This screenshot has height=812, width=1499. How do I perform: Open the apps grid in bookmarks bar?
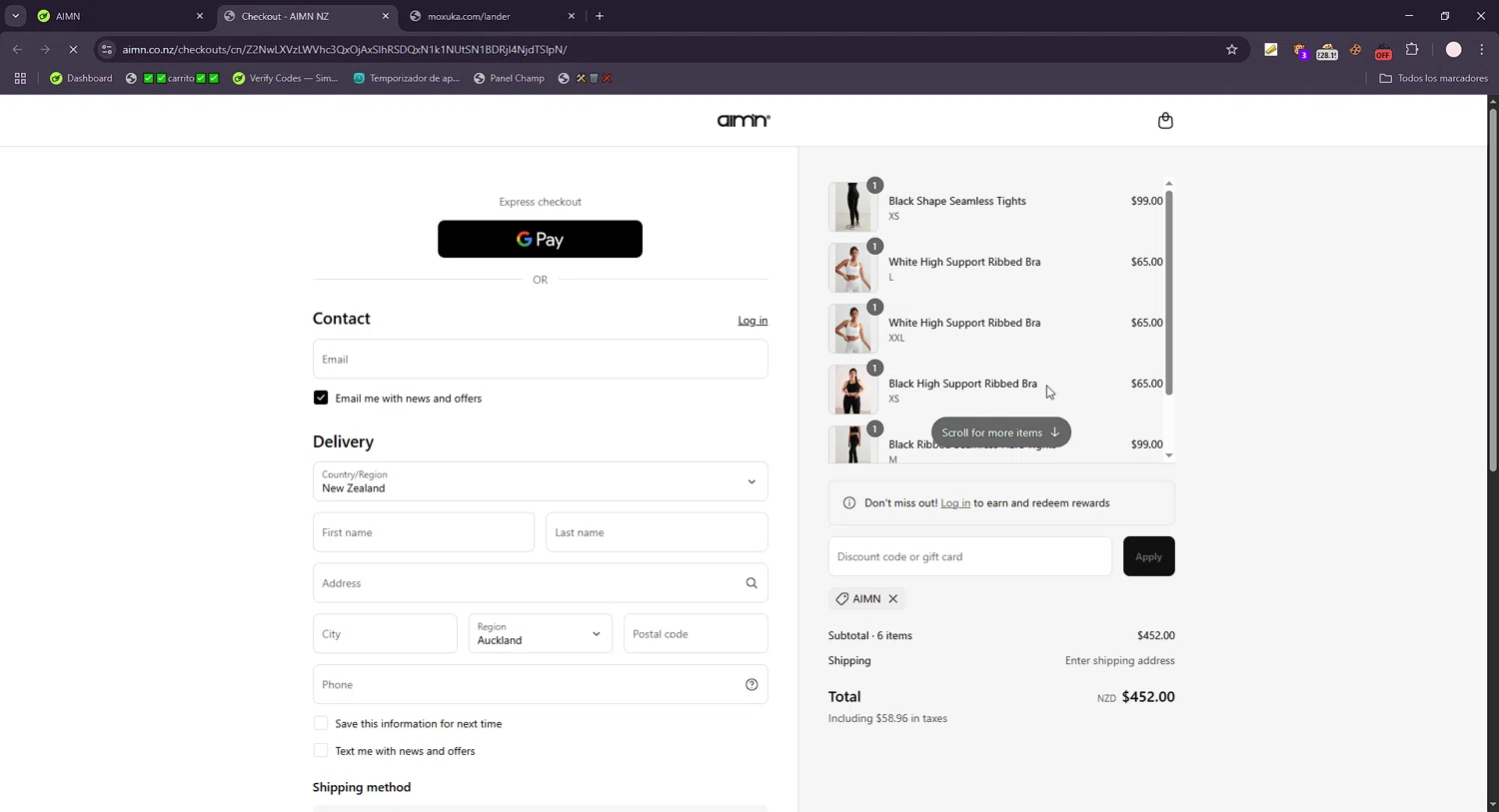tap(20, 78)
